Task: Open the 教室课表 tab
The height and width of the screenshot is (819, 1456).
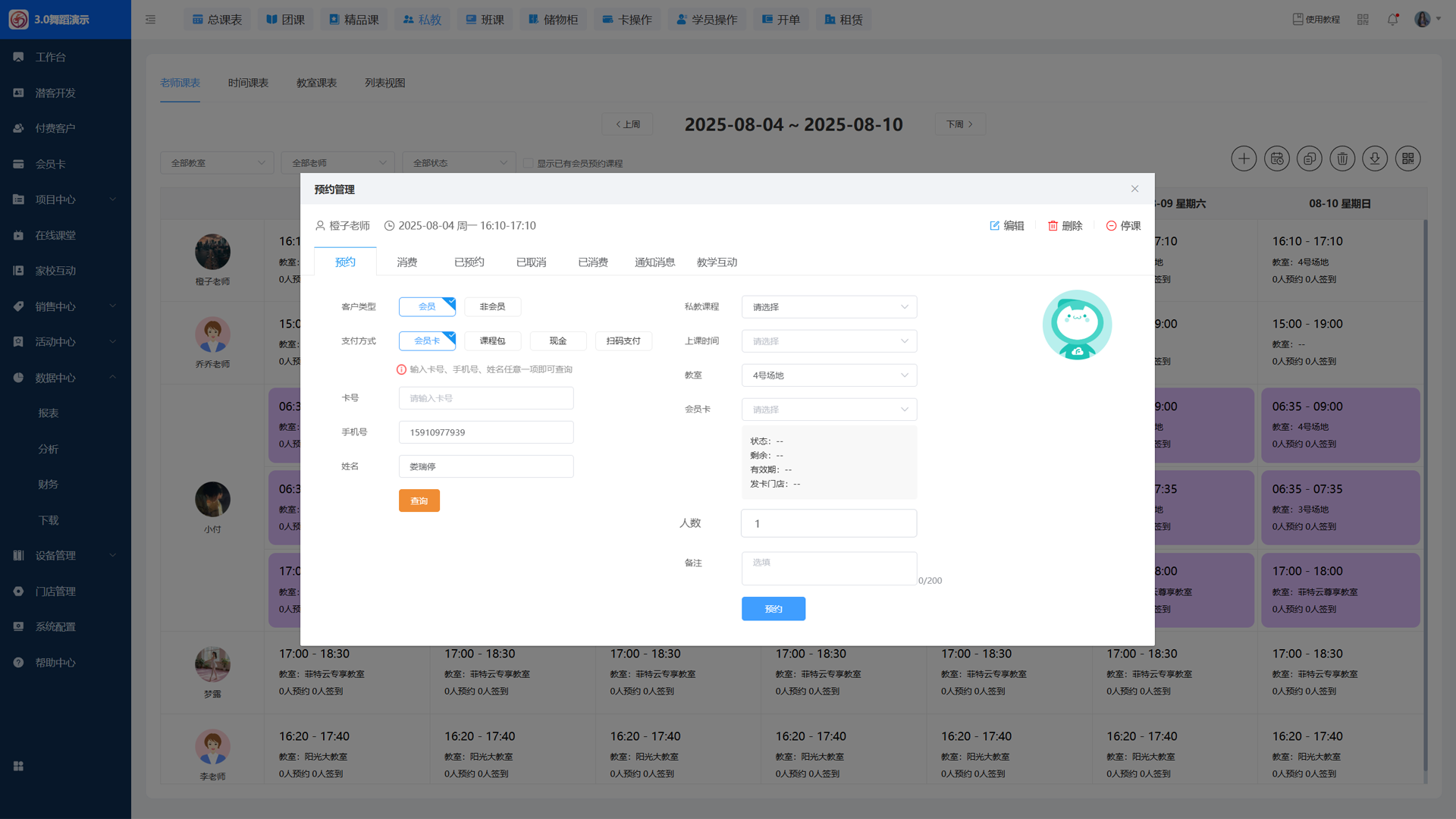Action: click(x=316, y=83)
